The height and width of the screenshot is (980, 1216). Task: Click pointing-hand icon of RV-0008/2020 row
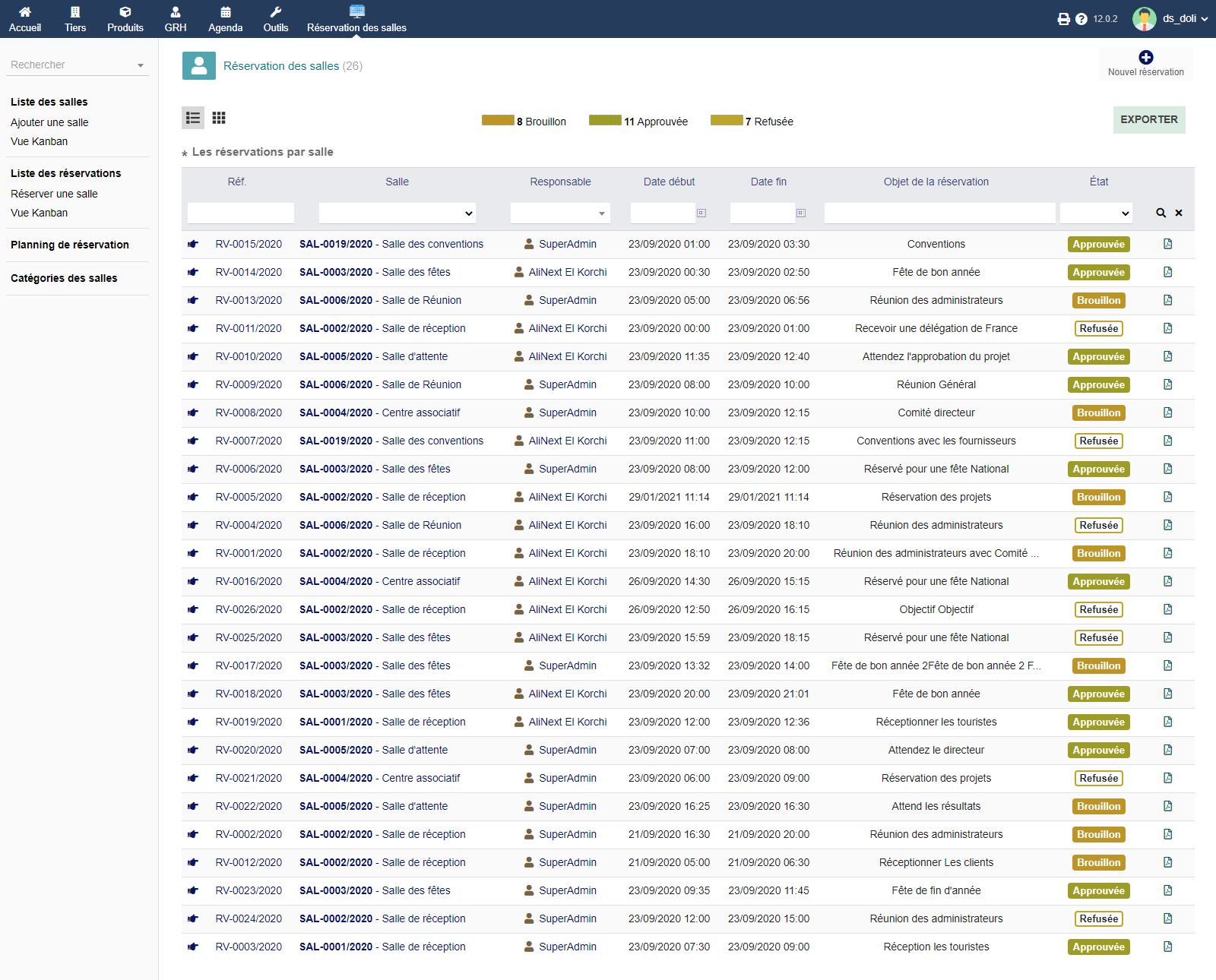pyautogui.click(x=193, y=413)
